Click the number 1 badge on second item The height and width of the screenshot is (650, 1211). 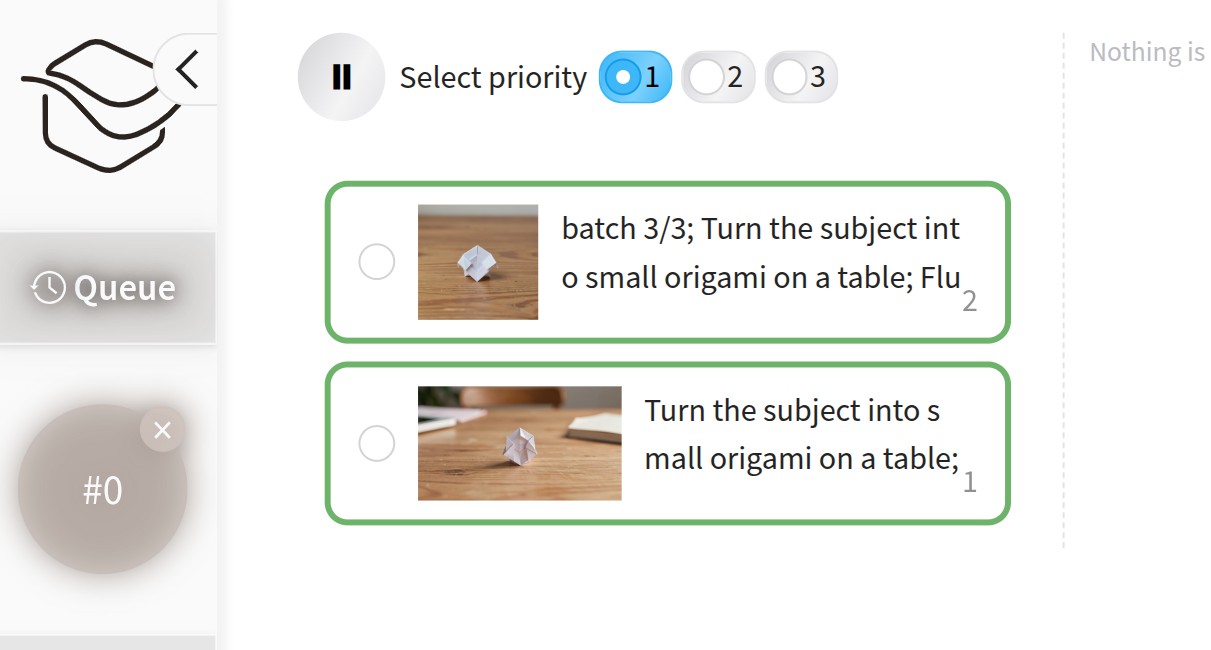click(x=969, y=484)
